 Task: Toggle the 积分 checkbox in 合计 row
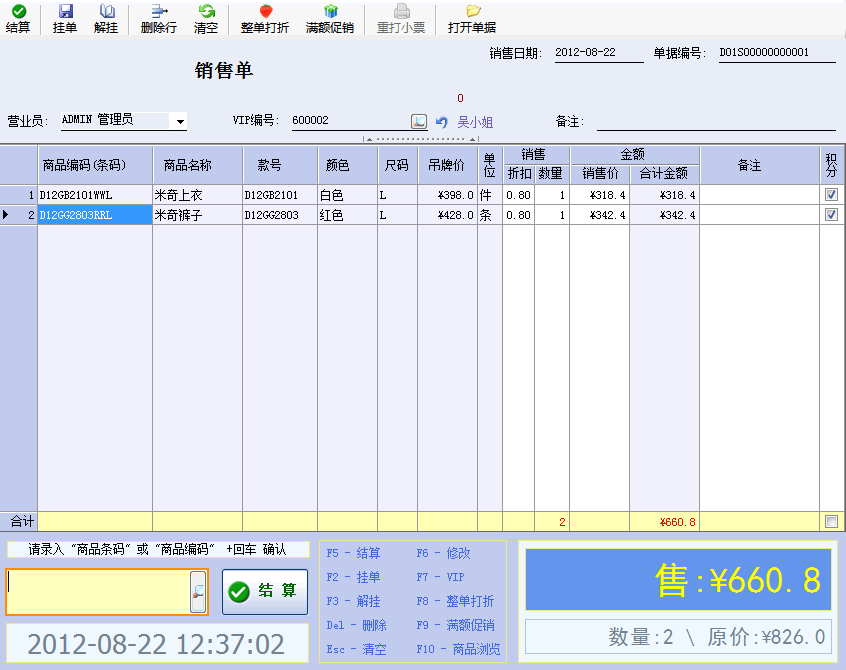tap(831, 521)
